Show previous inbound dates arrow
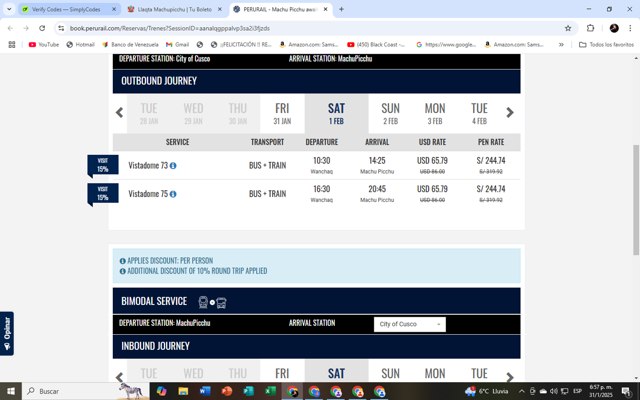This screenshot has height=400, width=640. (120, 377)
